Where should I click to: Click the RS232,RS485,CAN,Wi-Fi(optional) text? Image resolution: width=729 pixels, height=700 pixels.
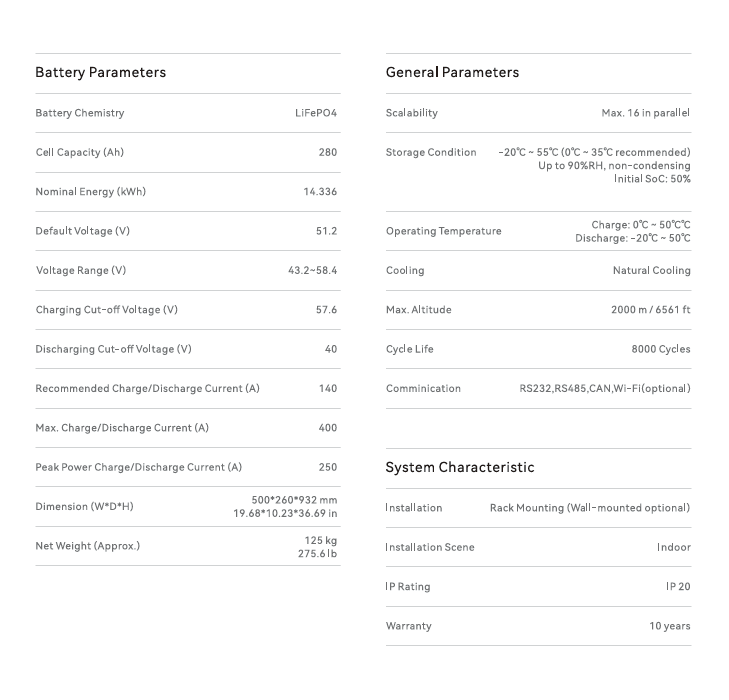[604, 389]
